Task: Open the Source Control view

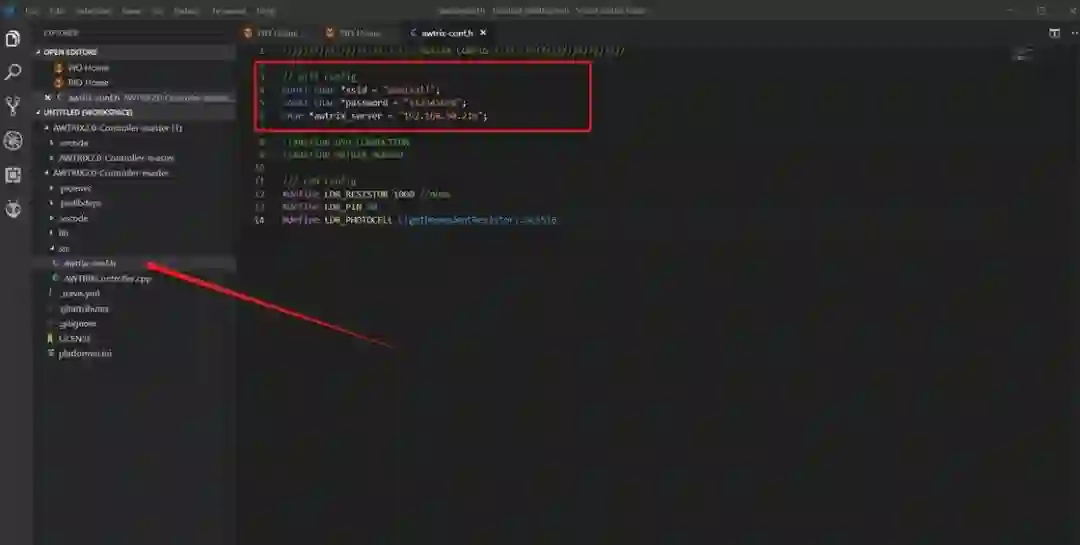Action: (13, 105)
